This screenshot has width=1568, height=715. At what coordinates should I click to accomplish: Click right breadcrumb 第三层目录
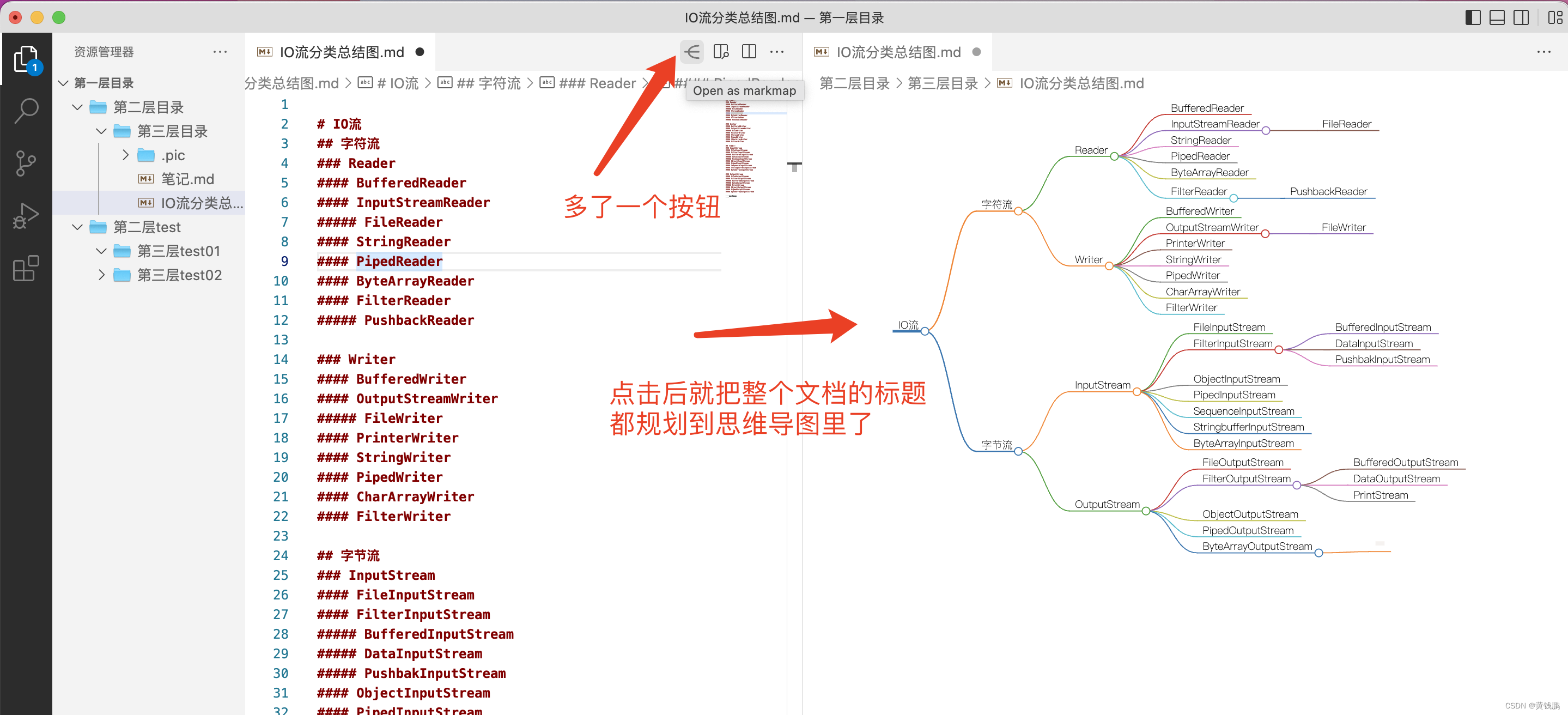942,83
